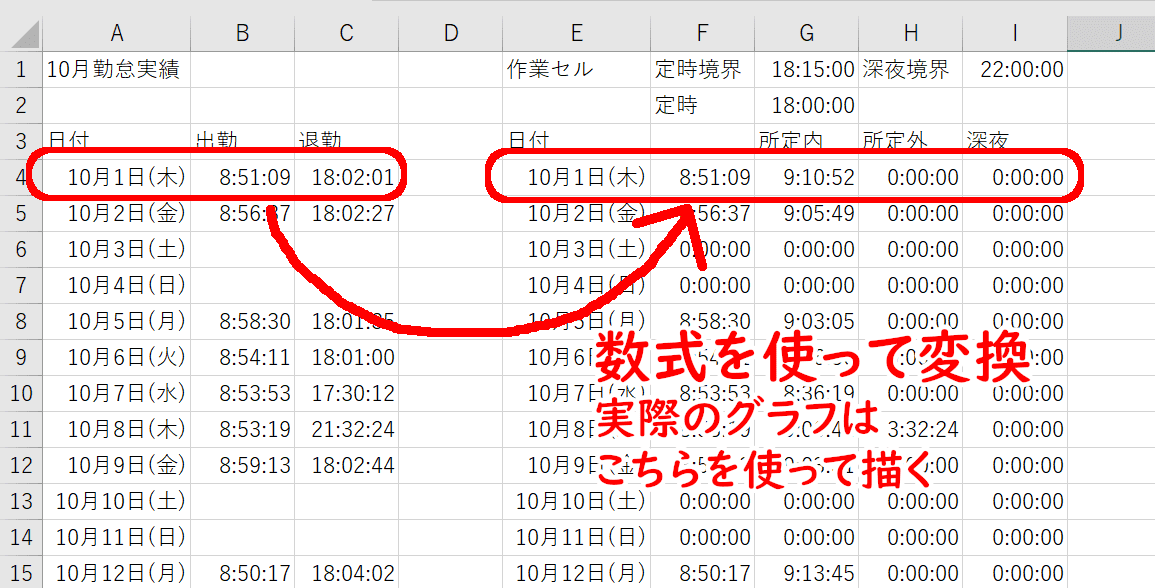Select row 7 header
This screenshot has width=1155, height=588.
click(x=21, y=286)
